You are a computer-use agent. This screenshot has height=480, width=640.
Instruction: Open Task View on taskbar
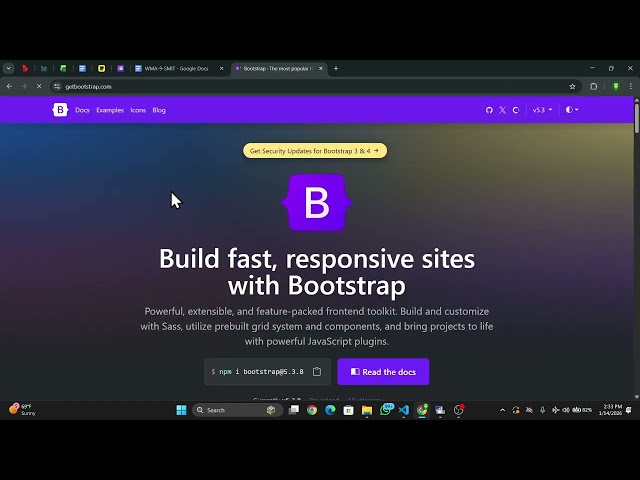(294, 410)
